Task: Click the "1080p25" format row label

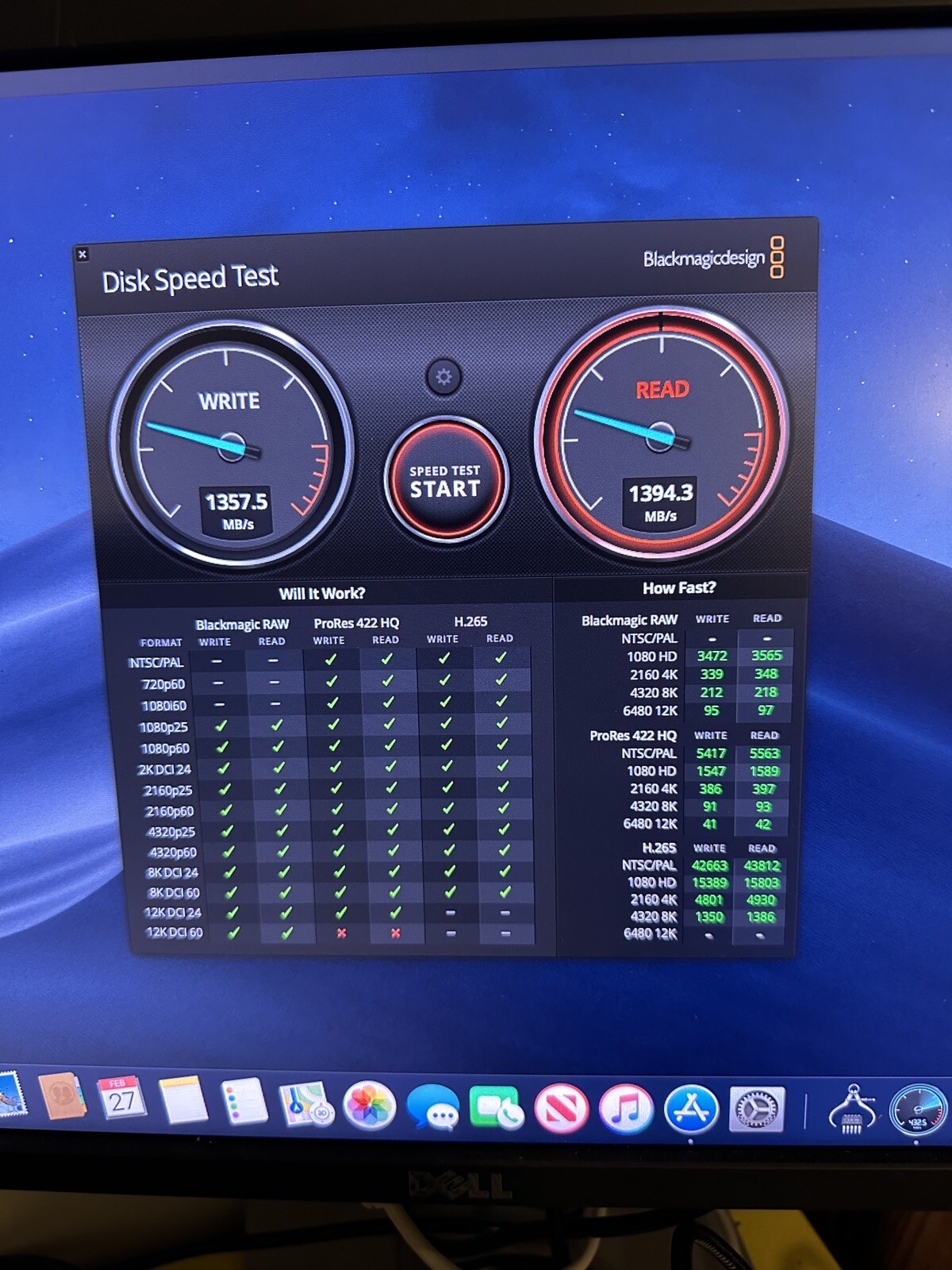Action: click(x=163, y=727)
